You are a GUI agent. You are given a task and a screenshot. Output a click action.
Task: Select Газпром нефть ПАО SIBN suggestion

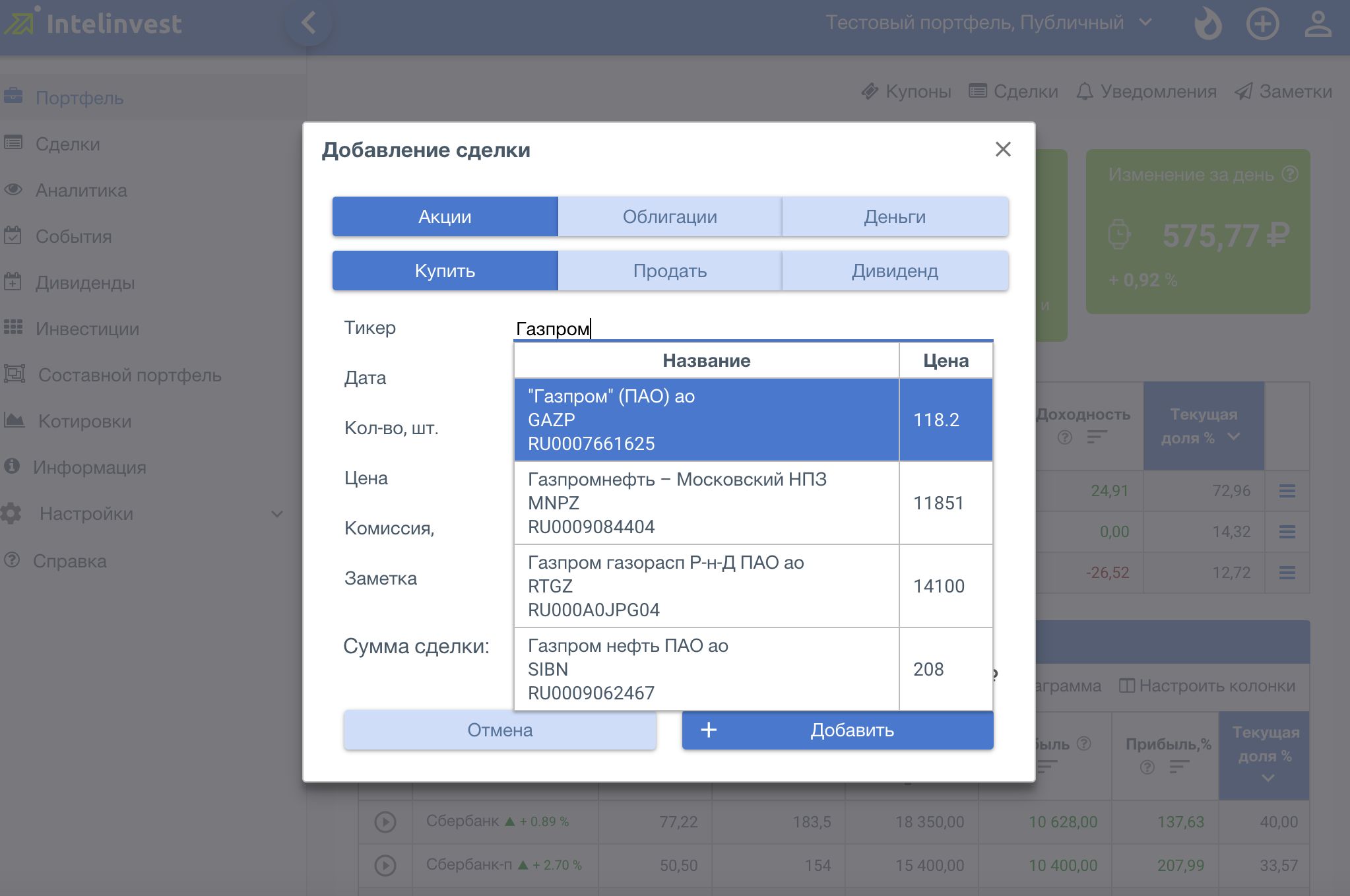(x=754, y=669)
